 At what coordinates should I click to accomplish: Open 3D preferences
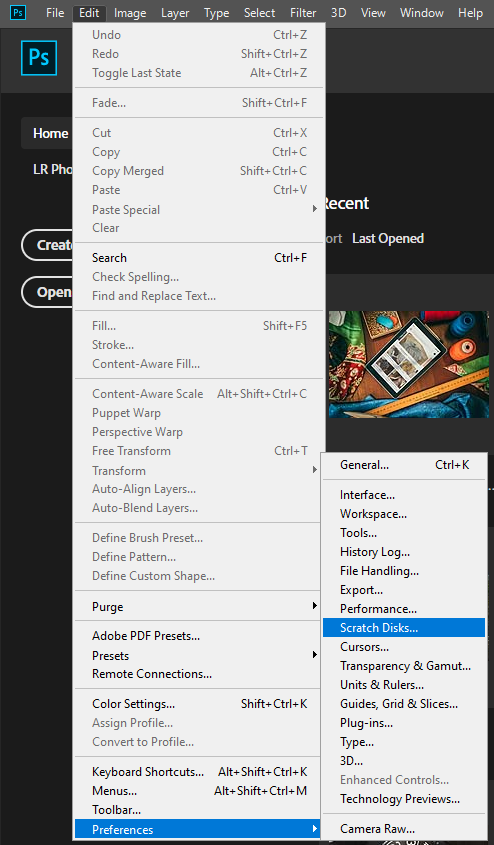tap(404, 760)
